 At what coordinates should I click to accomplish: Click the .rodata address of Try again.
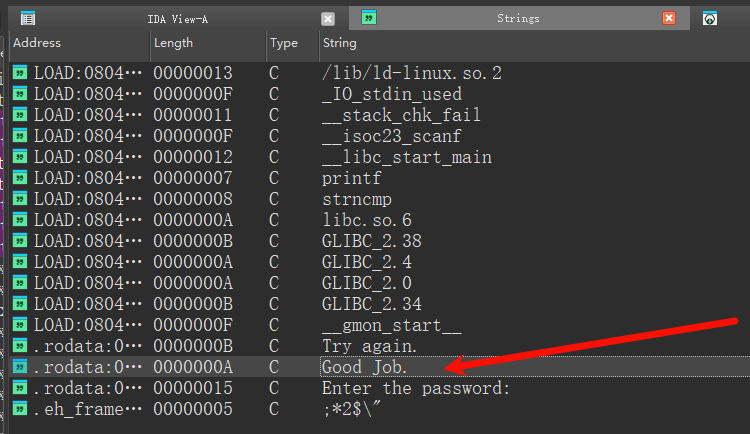click(x=88, y=346)
